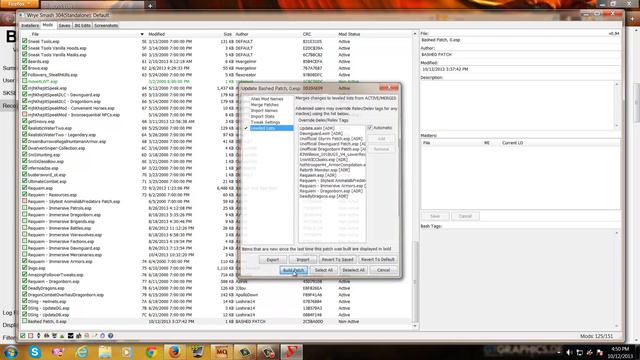This screenshot has height=360, width=640.
Task: Click the green checkmark icon in status bar
Action: click(x=23, y=336)
